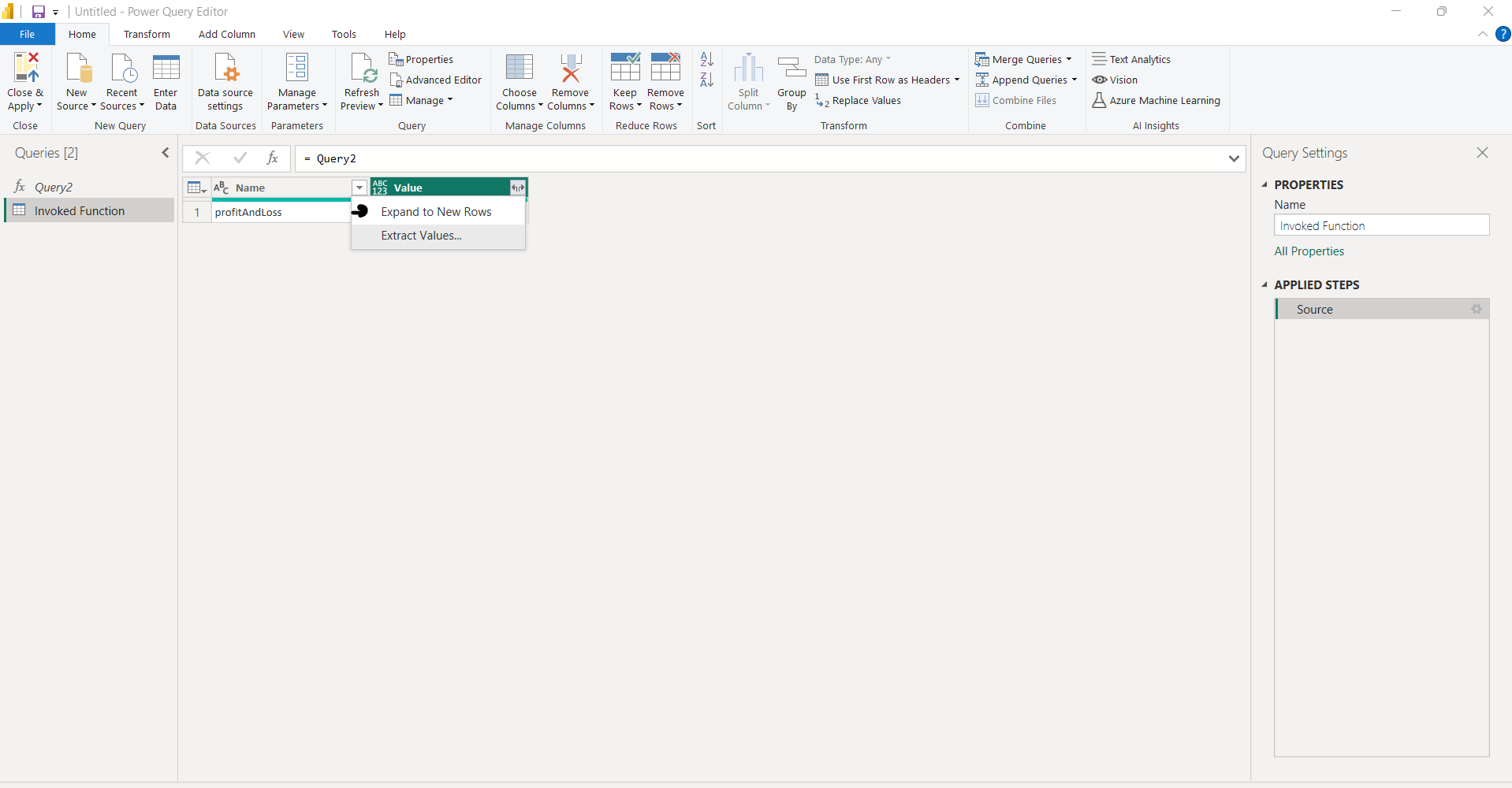Open the Source step settings gear
The height and width of the screenshot is (788, 1512).
pyautogui.click(x=1477, y=309)
